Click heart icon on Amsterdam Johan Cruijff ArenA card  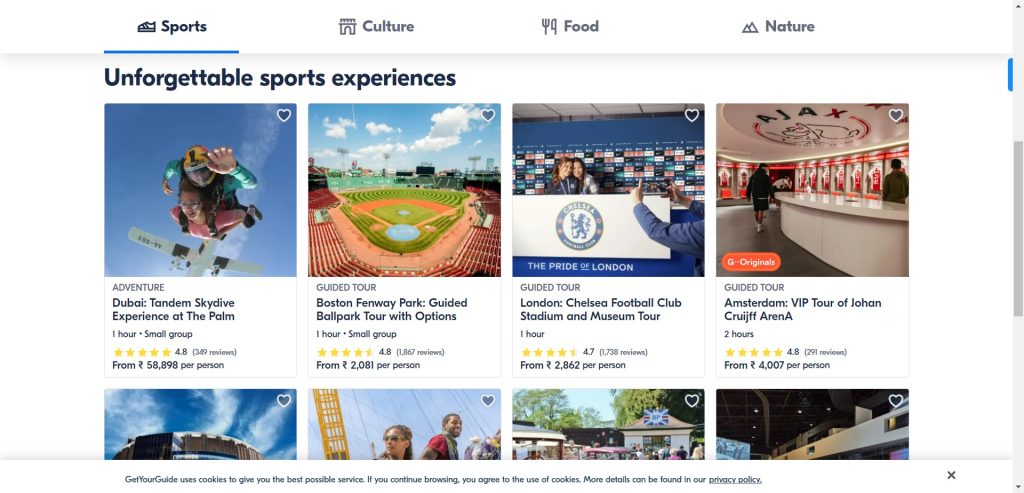click(x=896, y=116)
